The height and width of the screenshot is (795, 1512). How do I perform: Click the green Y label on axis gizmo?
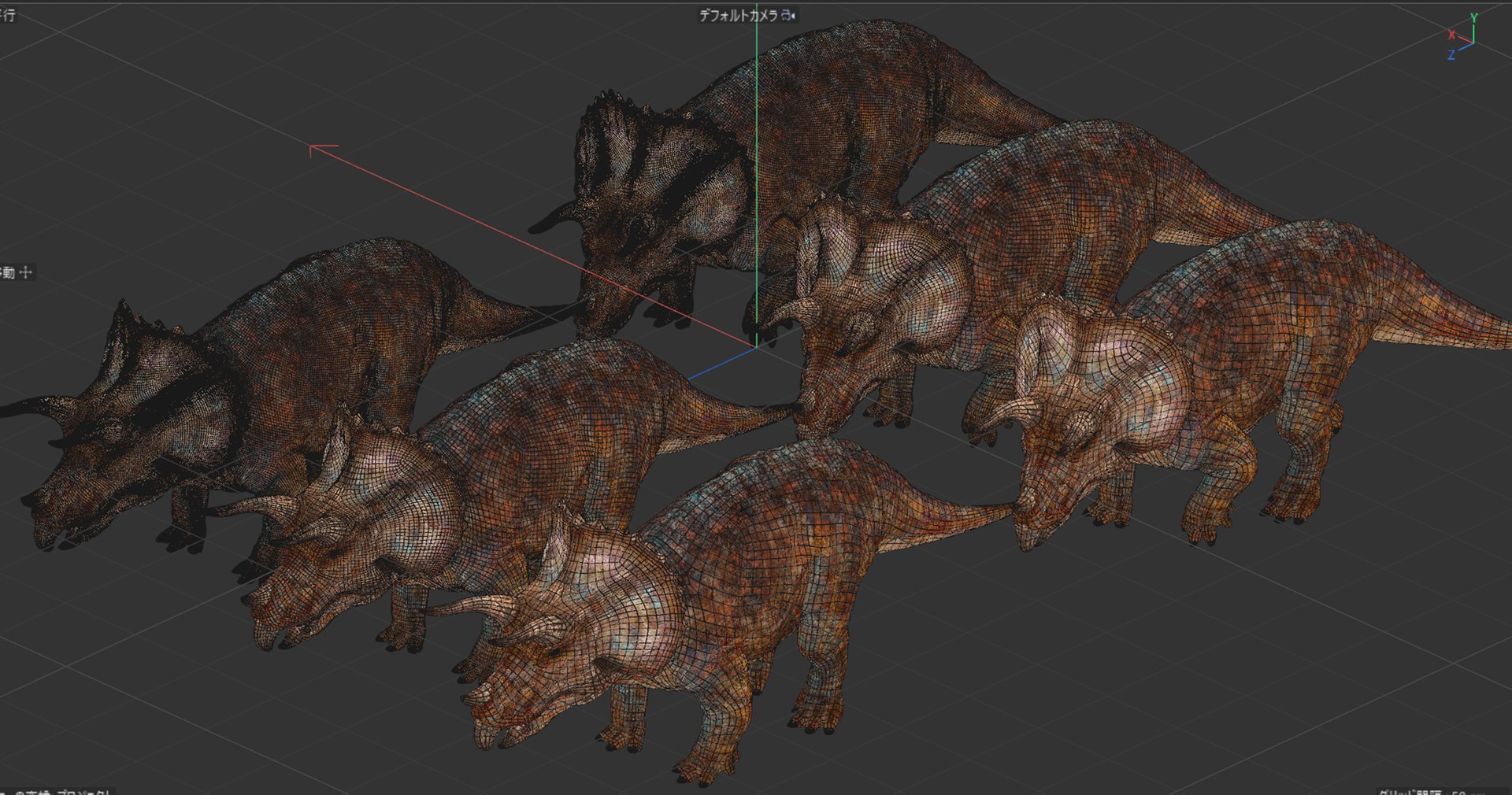tap(1473, 17)
